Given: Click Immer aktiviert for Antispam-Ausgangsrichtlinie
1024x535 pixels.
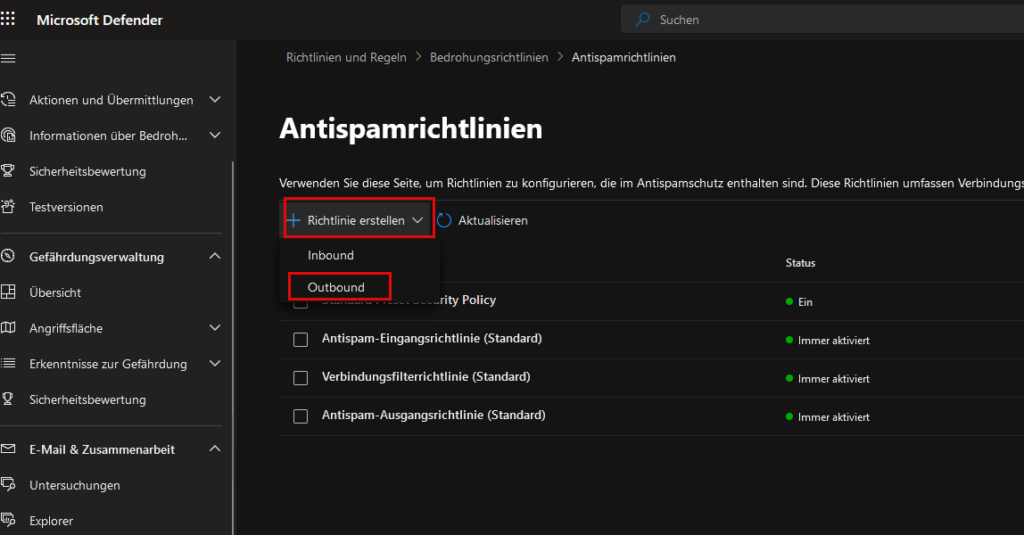Looking at the screenshot, I should 833,417.
